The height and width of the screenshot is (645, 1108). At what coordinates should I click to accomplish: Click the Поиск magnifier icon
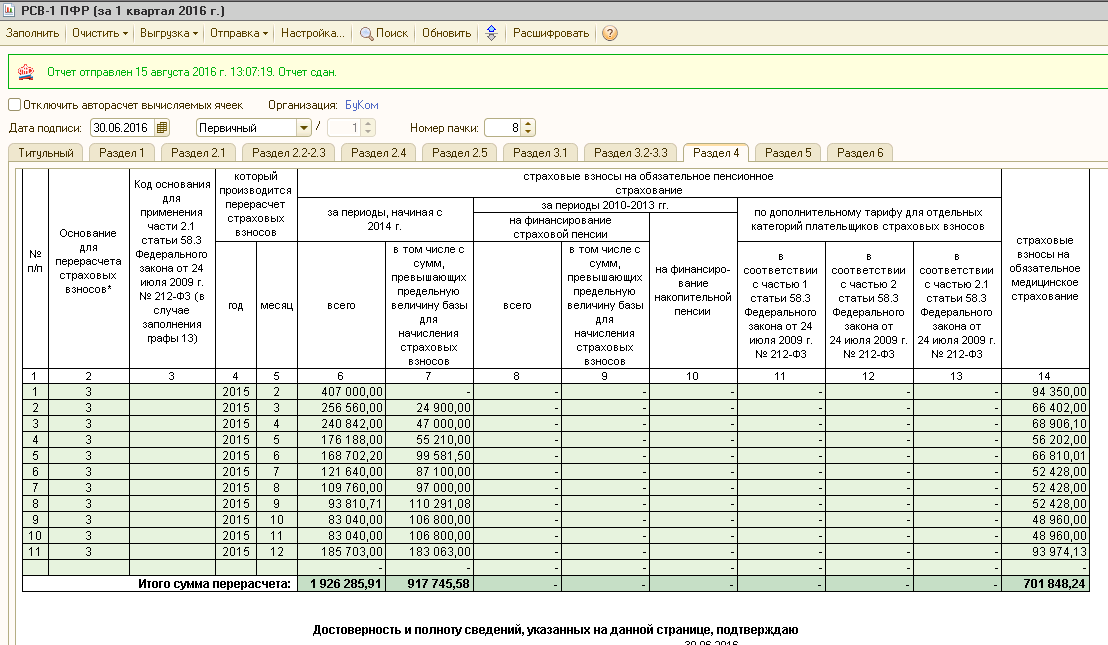[366, 34]
